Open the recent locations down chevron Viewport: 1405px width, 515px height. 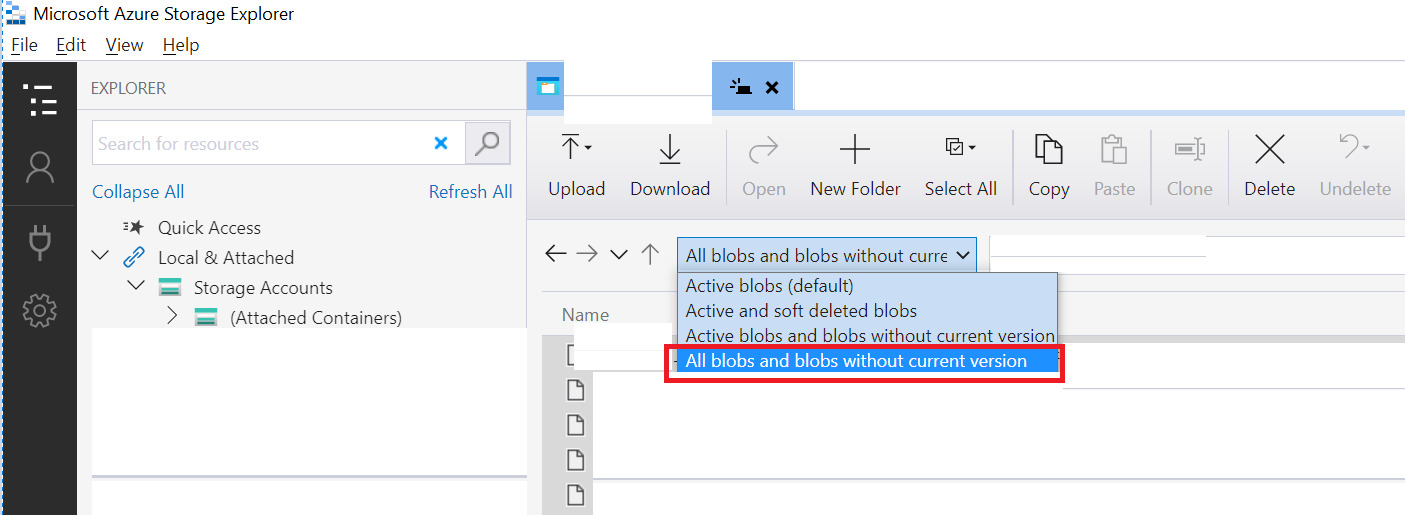point(619,255)
